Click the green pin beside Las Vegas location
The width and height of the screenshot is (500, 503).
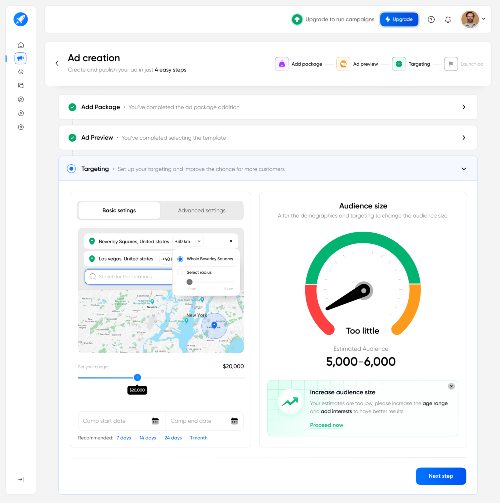tap(92, 258)
